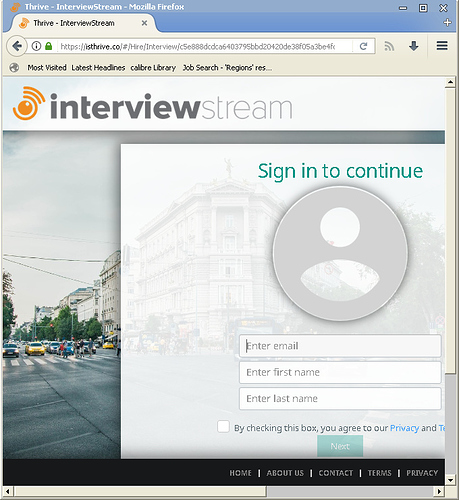Open the Firefox hamburger menu
459x500 pixels.
pyautogui.click(x=442, y=46)
